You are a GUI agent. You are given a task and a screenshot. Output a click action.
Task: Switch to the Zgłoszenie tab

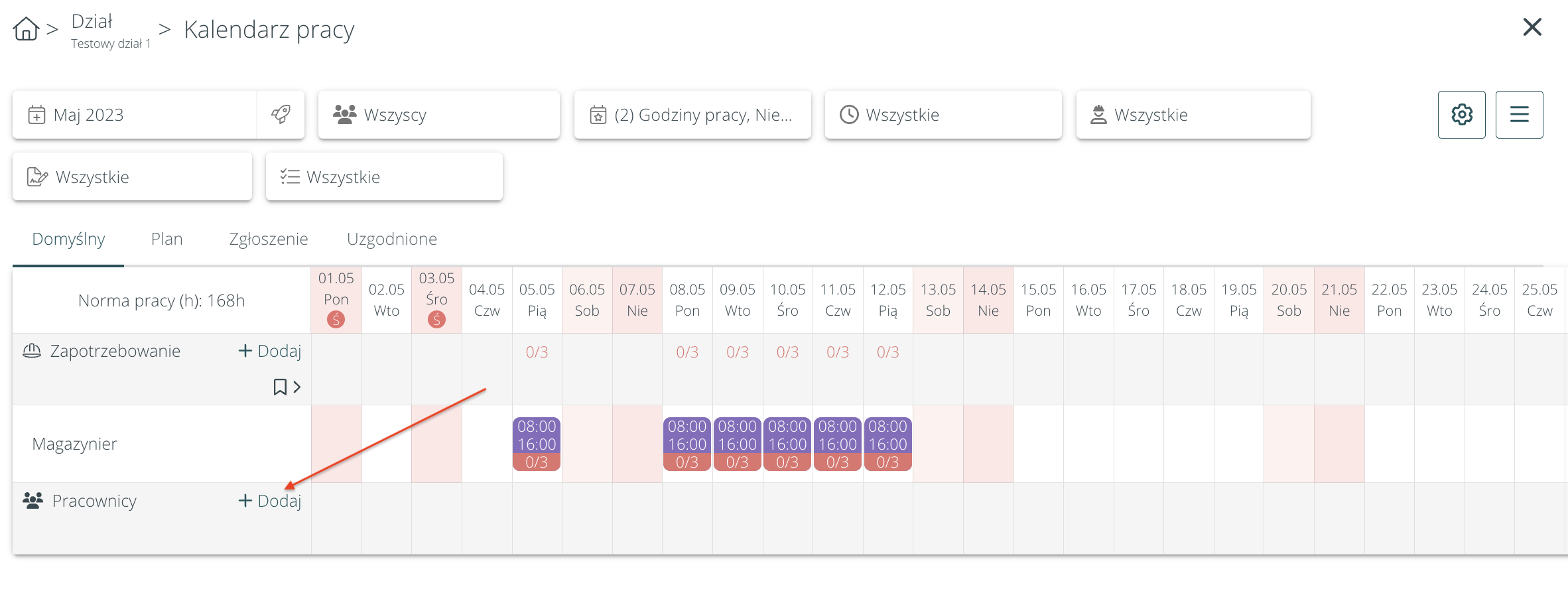[x=268, y=239]
